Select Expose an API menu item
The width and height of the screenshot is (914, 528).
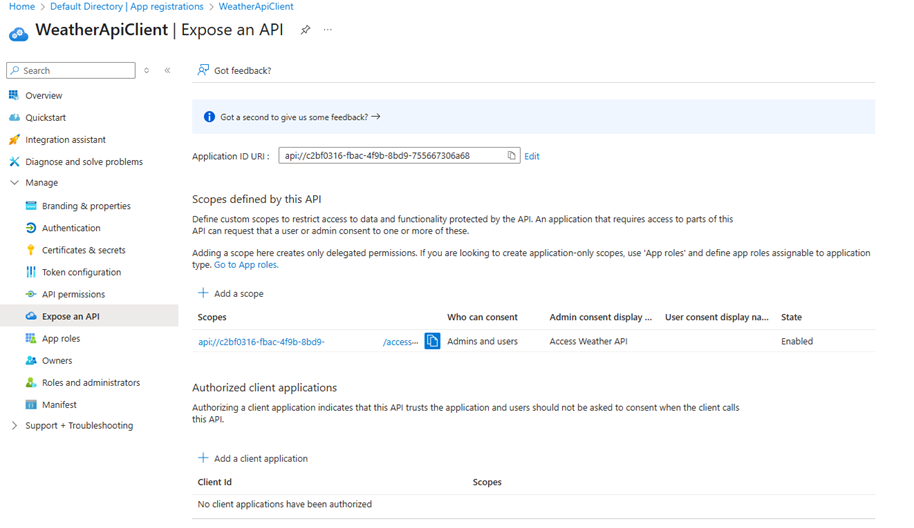[x=89, y=316]
